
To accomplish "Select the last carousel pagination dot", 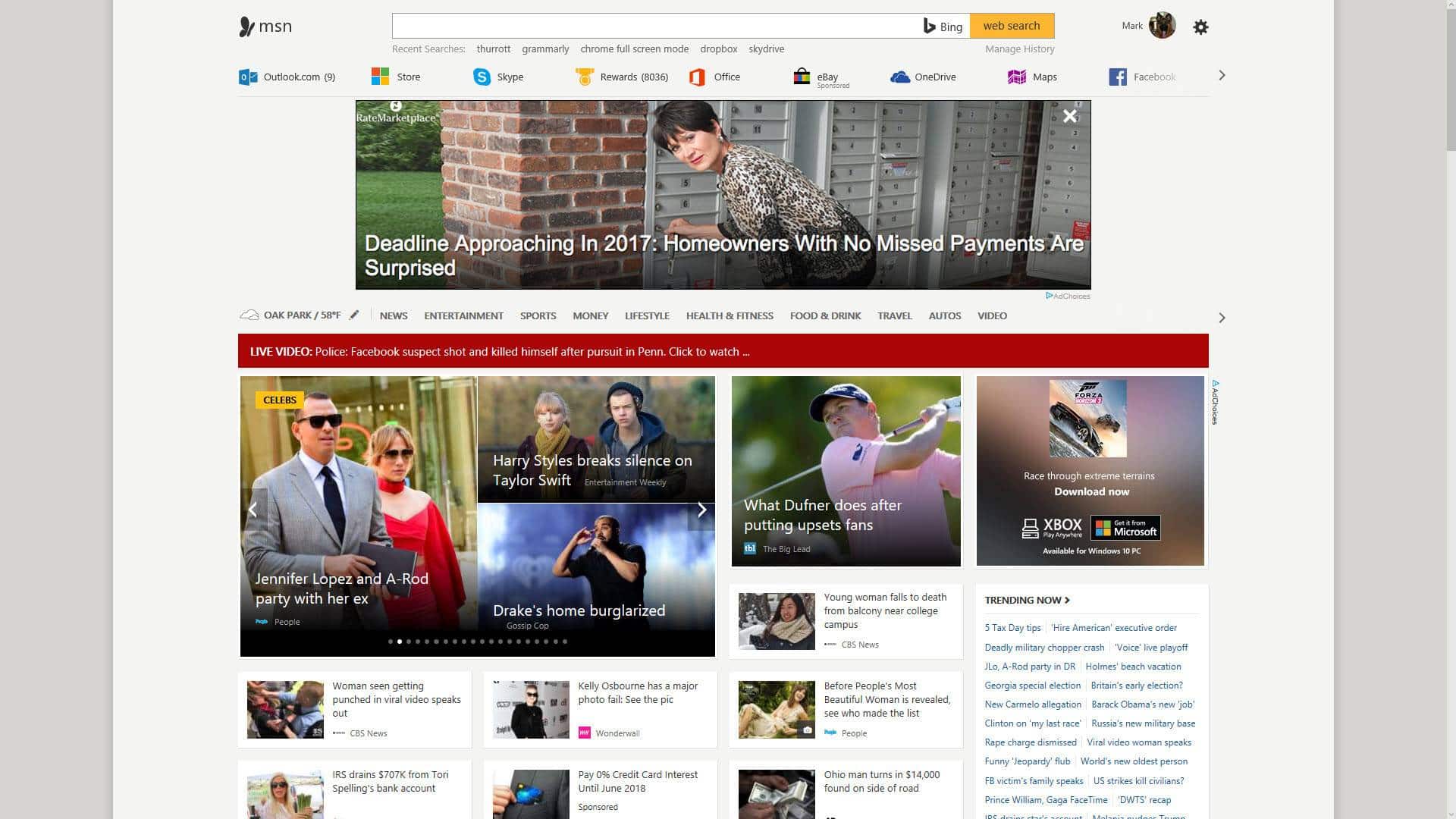I will coord(565,642).
